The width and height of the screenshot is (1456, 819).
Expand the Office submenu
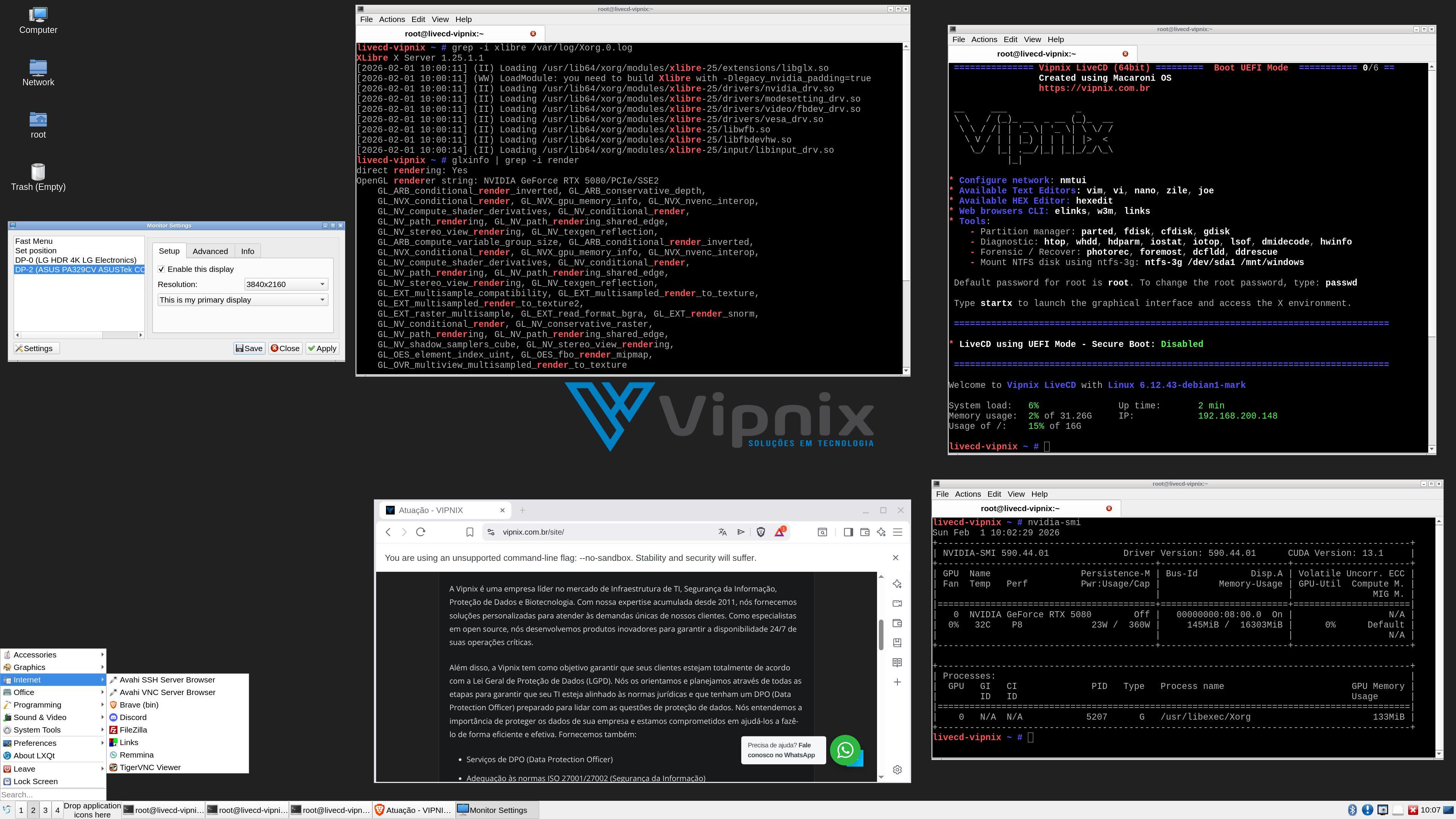tap(53, 692)
